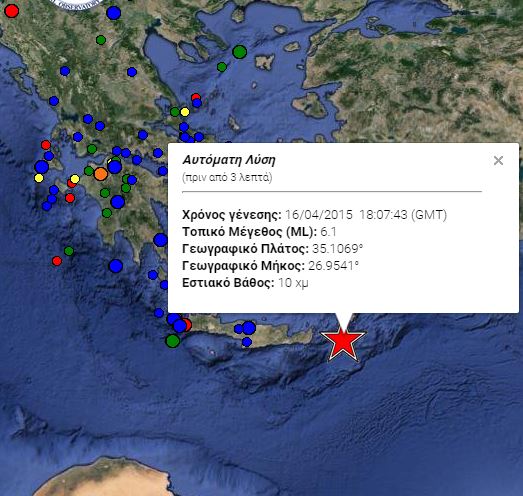
Task: Select the small green circle below the large north Aegean one
Action: click(x=222, y=67)
